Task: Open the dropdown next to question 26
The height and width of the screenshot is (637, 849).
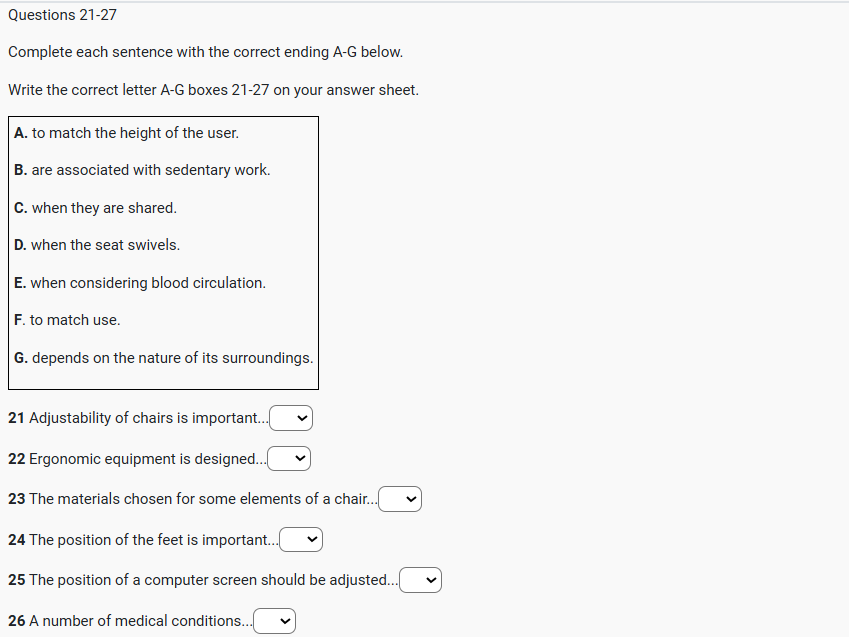Action: point(275,621)
